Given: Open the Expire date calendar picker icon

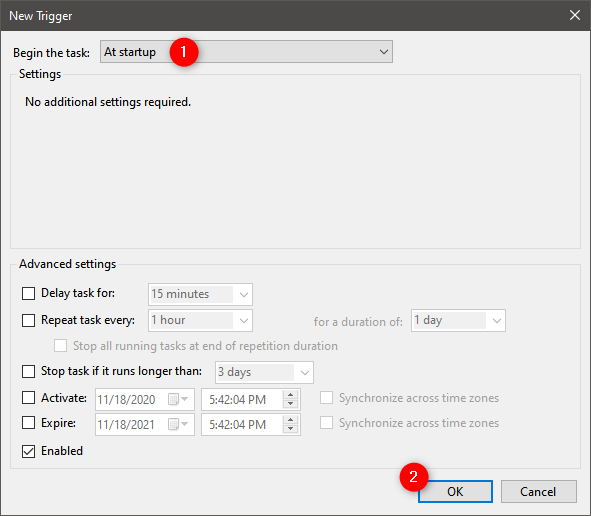Looking at the screenshot, I should 178,424.
